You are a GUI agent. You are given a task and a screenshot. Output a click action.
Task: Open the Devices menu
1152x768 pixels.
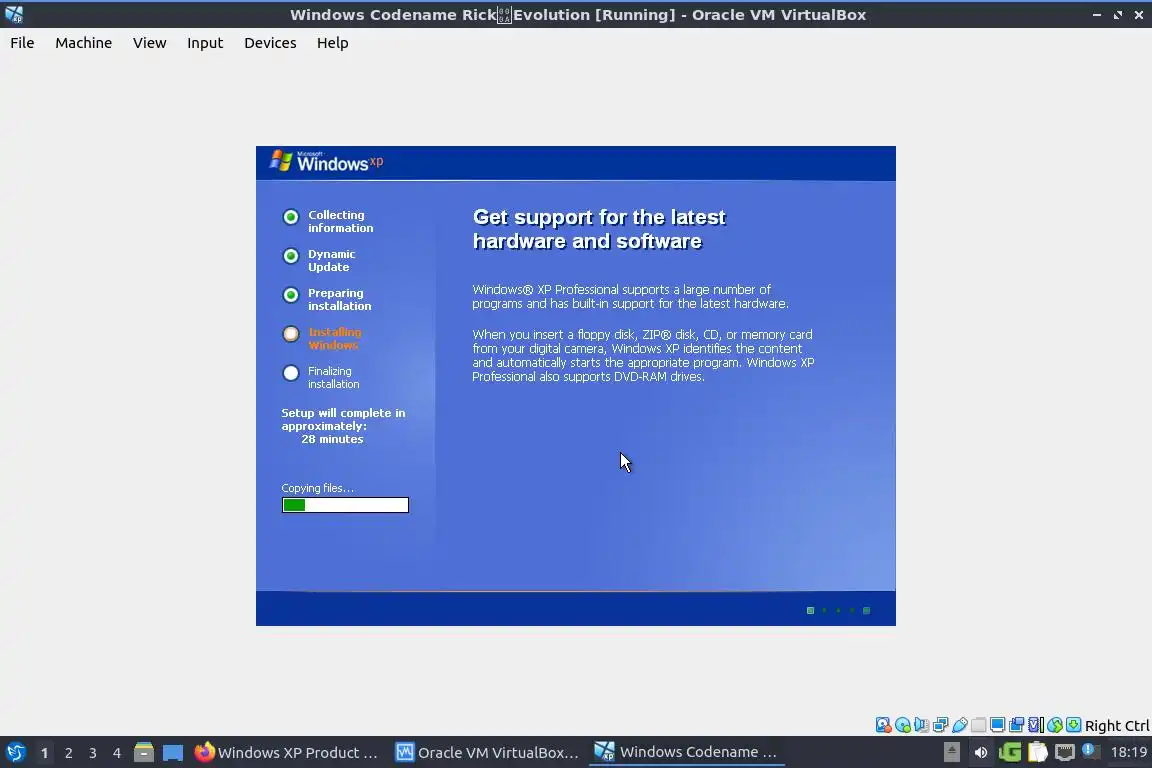[270, 43]
